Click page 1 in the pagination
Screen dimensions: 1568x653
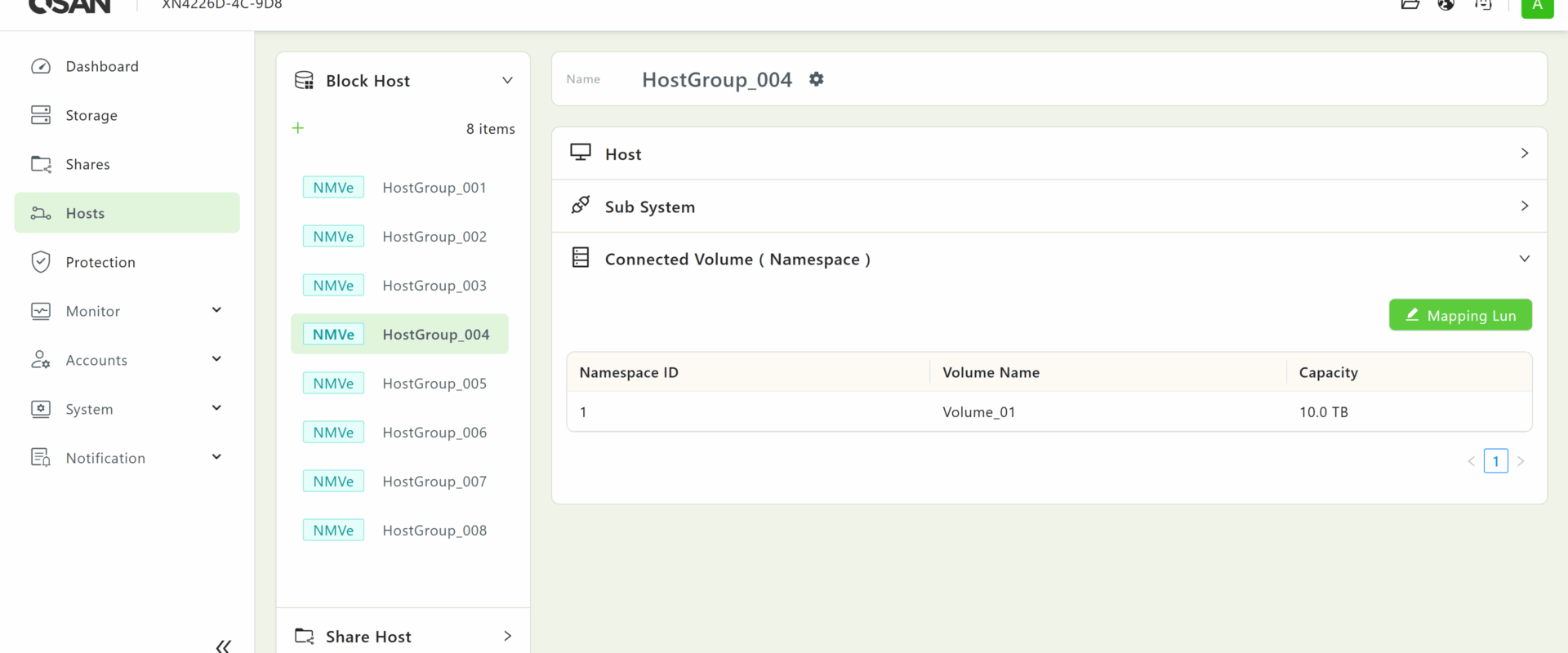(x=1495, y=461)
